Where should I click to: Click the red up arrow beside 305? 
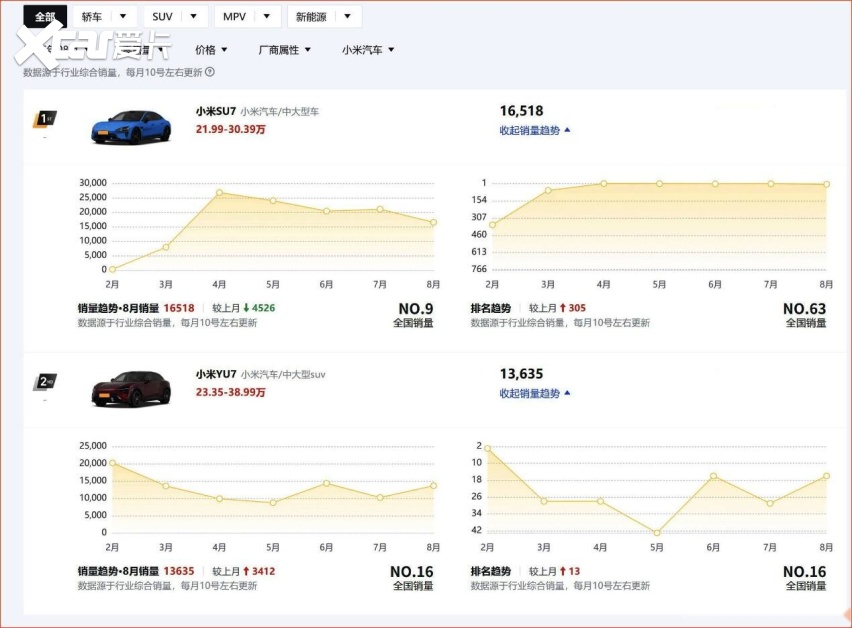coord(563,308)
